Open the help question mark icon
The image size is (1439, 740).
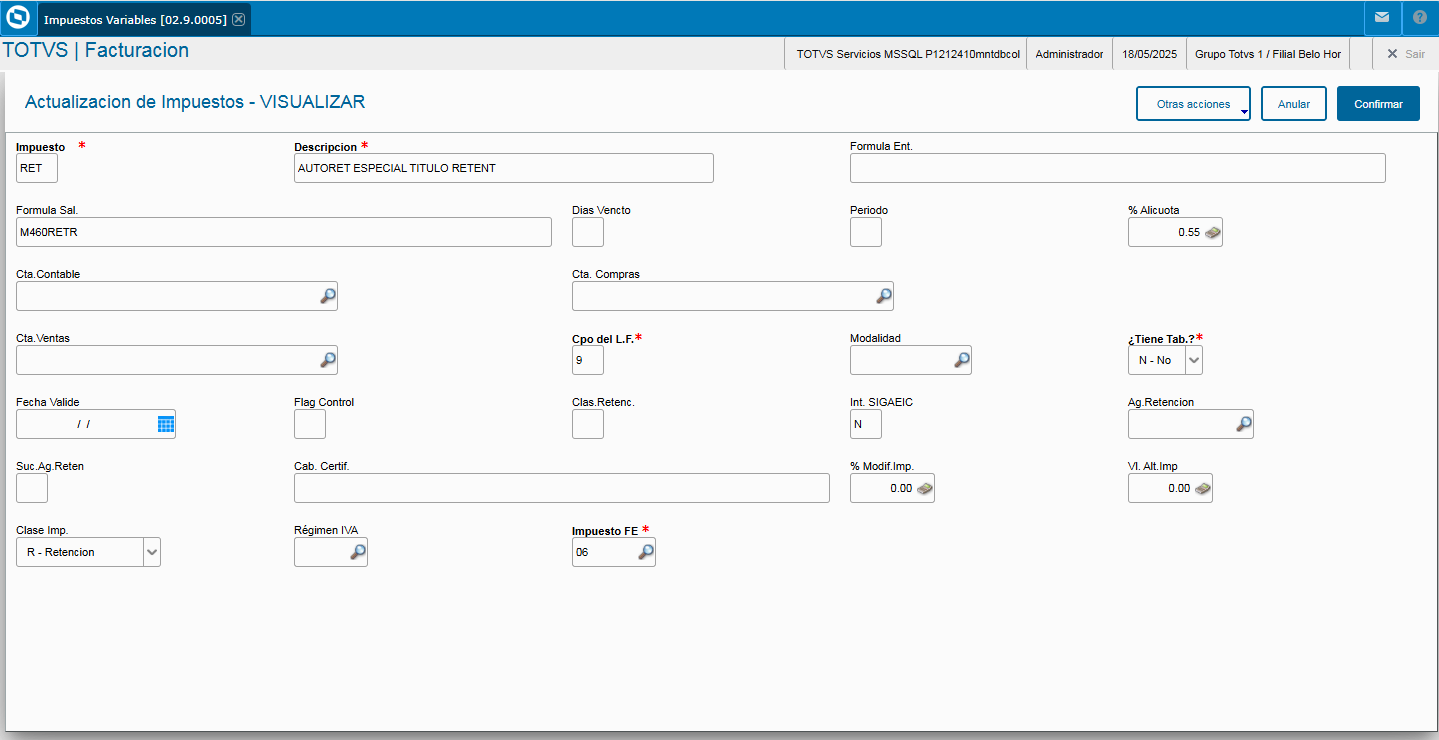point(1420,18)
